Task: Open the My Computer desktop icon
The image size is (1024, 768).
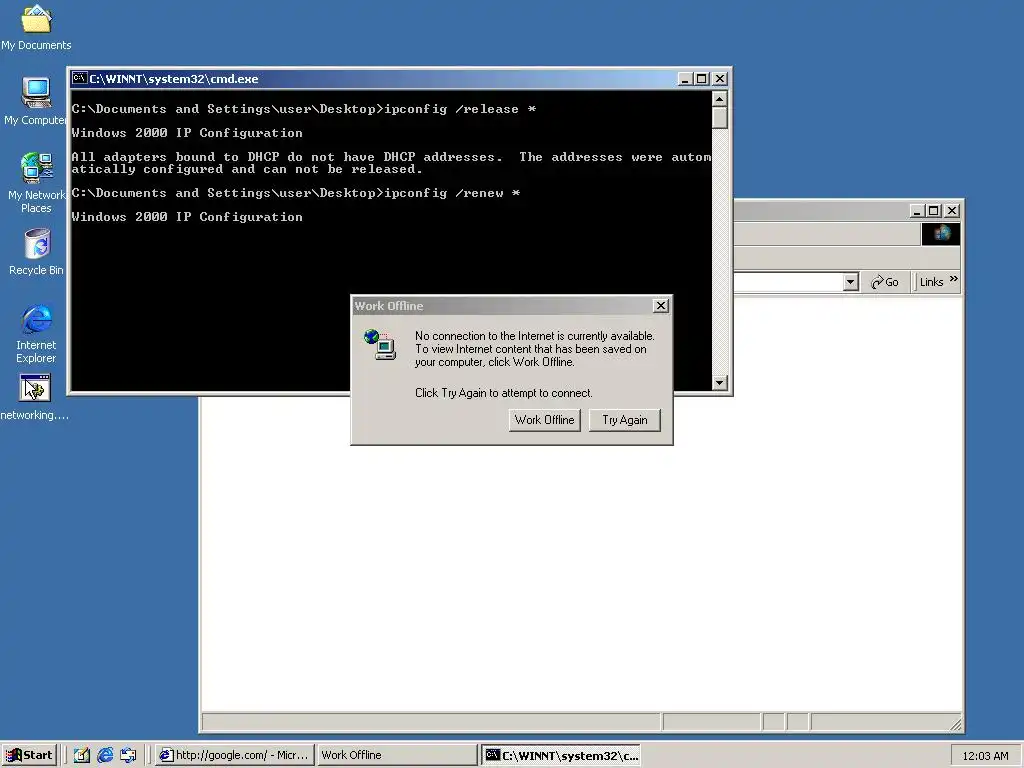Action: (36, 101)
